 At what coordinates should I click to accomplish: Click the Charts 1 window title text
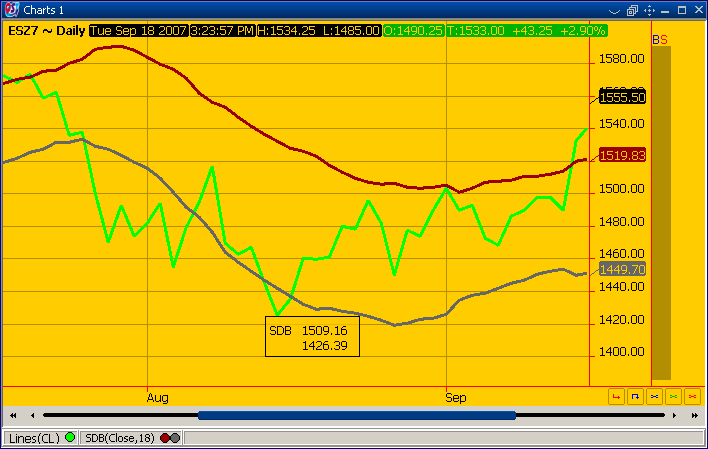(x=43, y=10)
